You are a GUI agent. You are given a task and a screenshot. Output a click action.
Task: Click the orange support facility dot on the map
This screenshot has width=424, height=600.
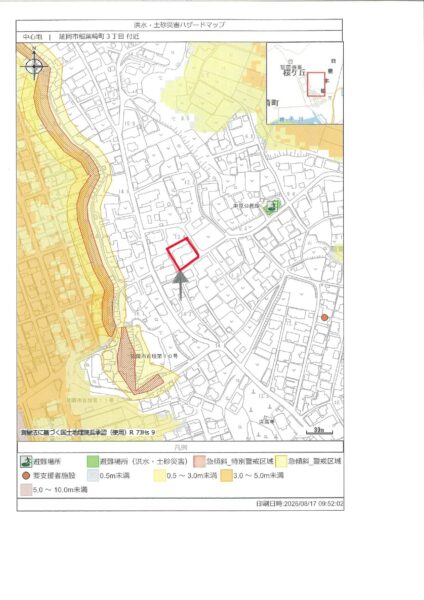325,318
